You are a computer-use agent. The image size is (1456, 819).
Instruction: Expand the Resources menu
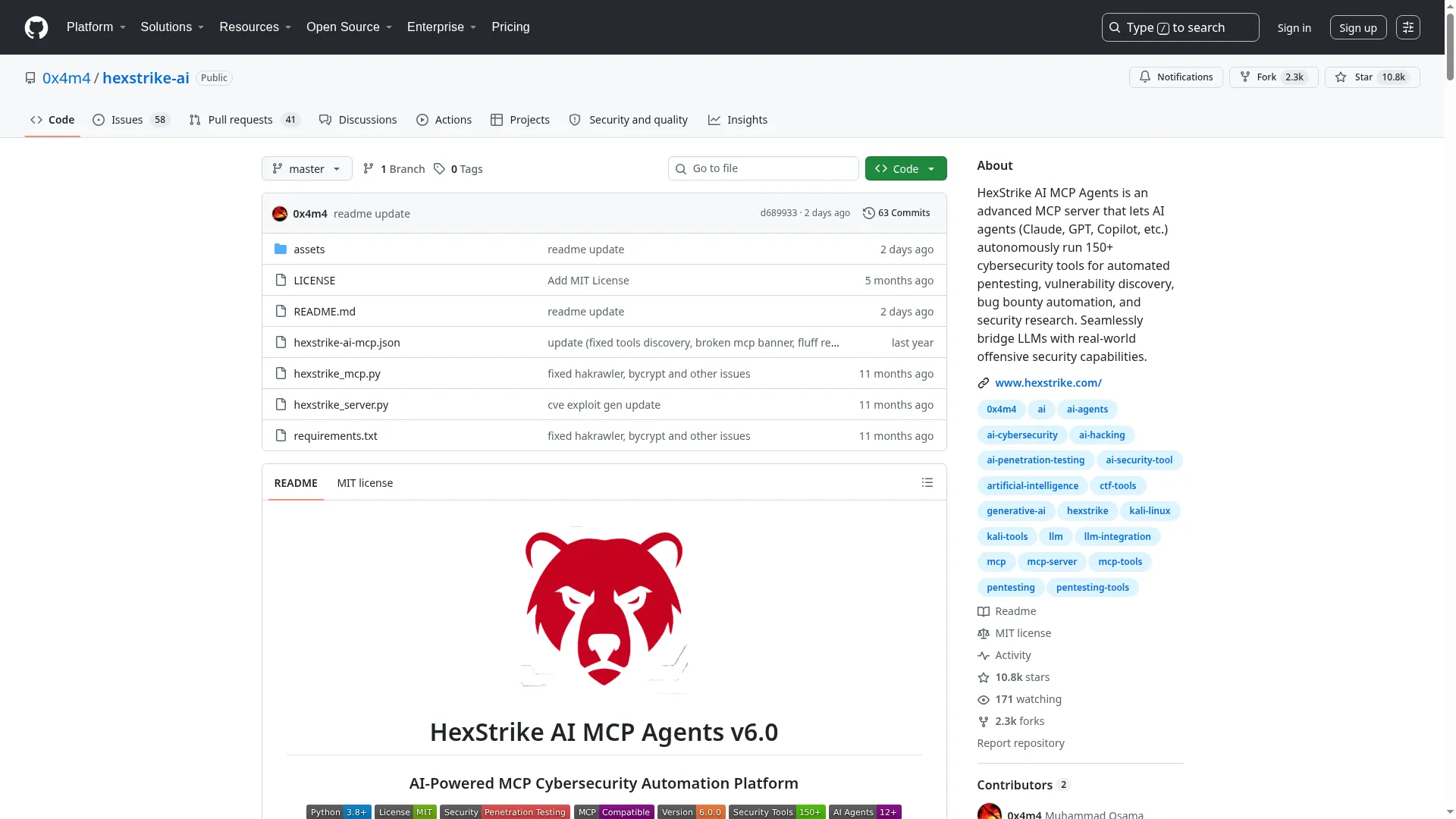click(x=255, y=27)
